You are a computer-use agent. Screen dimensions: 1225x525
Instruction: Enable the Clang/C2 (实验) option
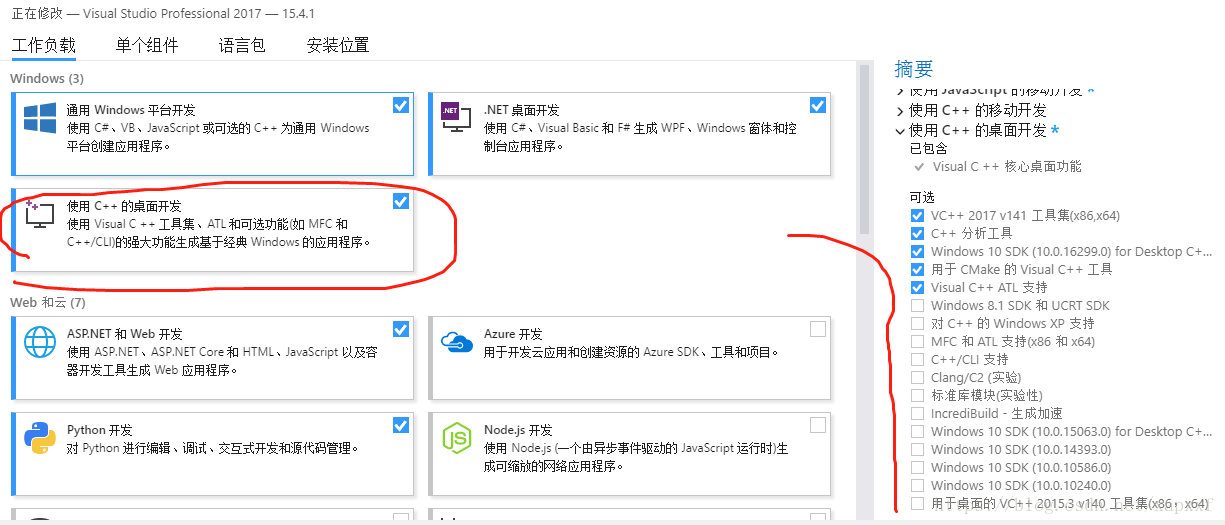point(917,378)
